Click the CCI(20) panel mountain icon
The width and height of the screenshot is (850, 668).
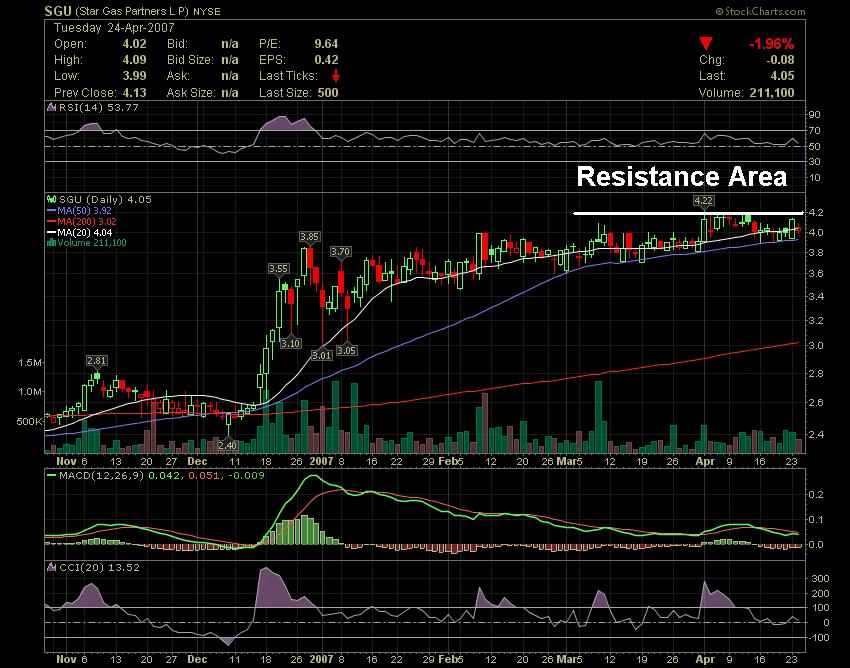(52, 567)
